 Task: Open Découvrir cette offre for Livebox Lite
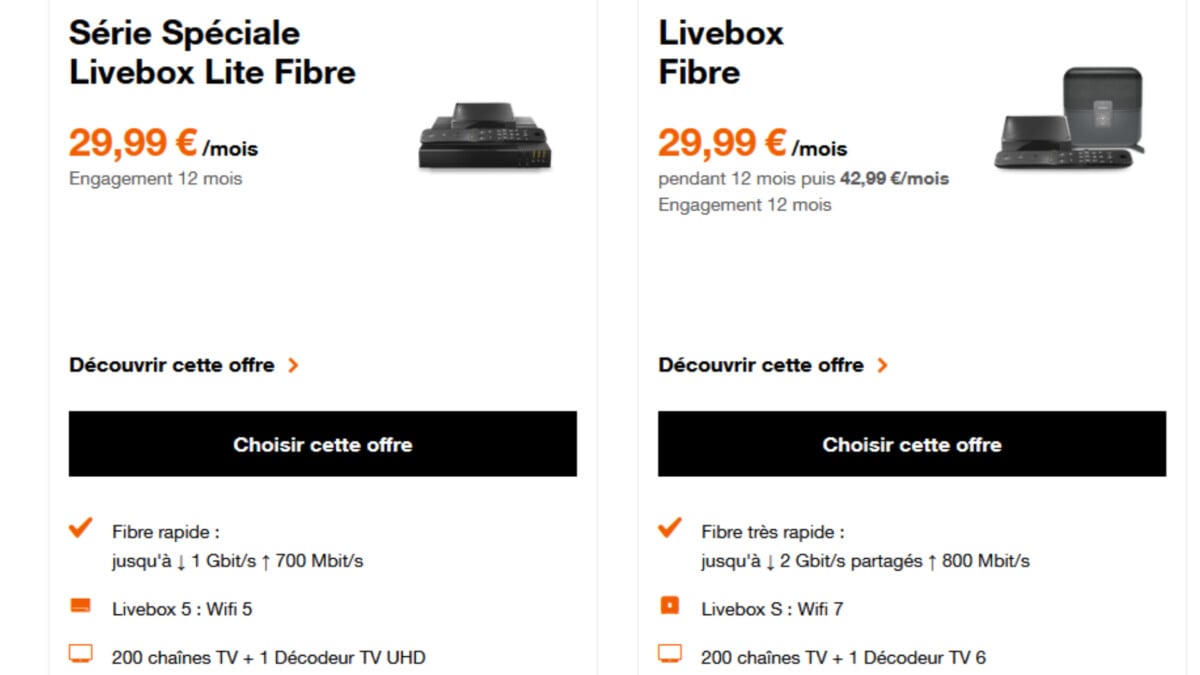tap(170, 365)
